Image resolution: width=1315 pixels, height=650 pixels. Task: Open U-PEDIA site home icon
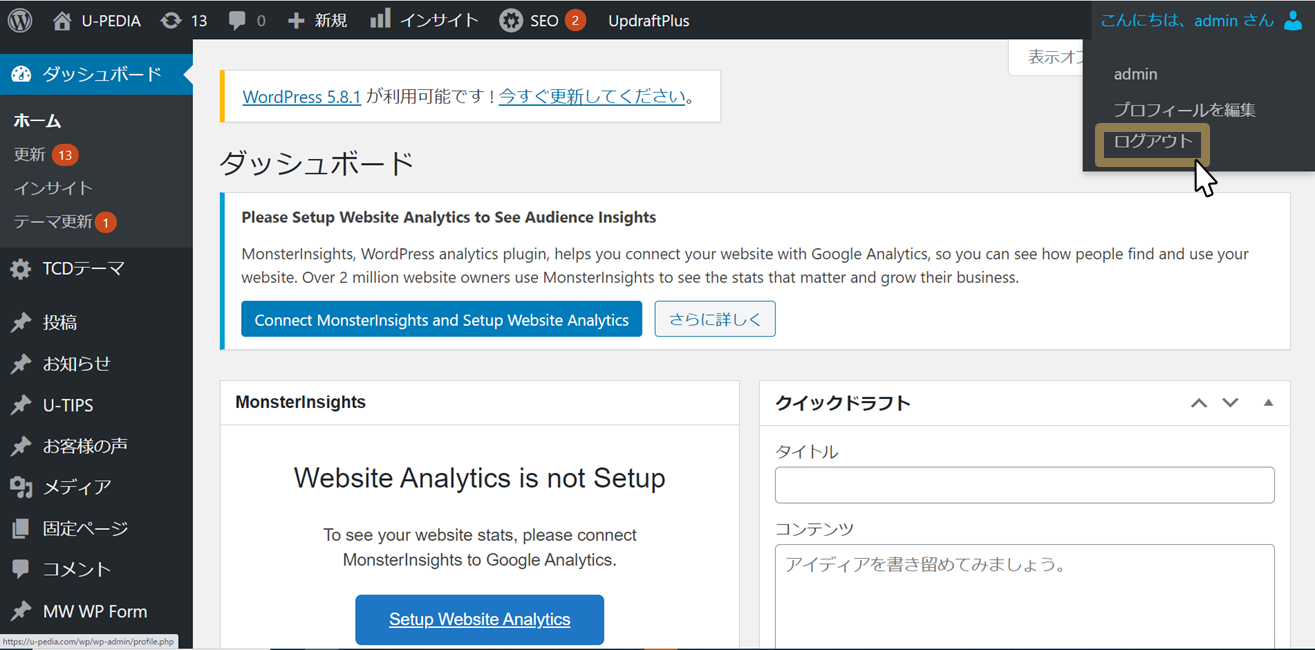click(63, 20)
